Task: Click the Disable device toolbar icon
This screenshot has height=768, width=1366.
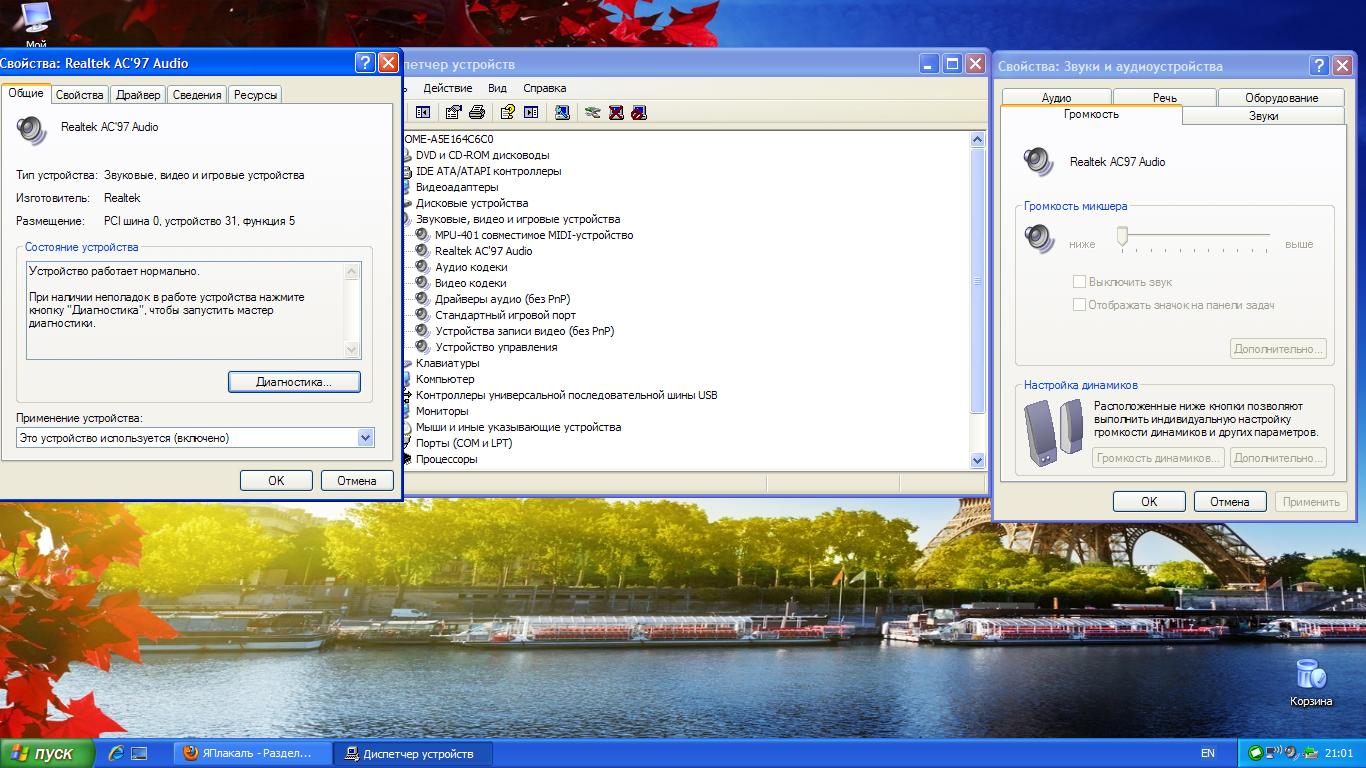Action: coord(639,112)
